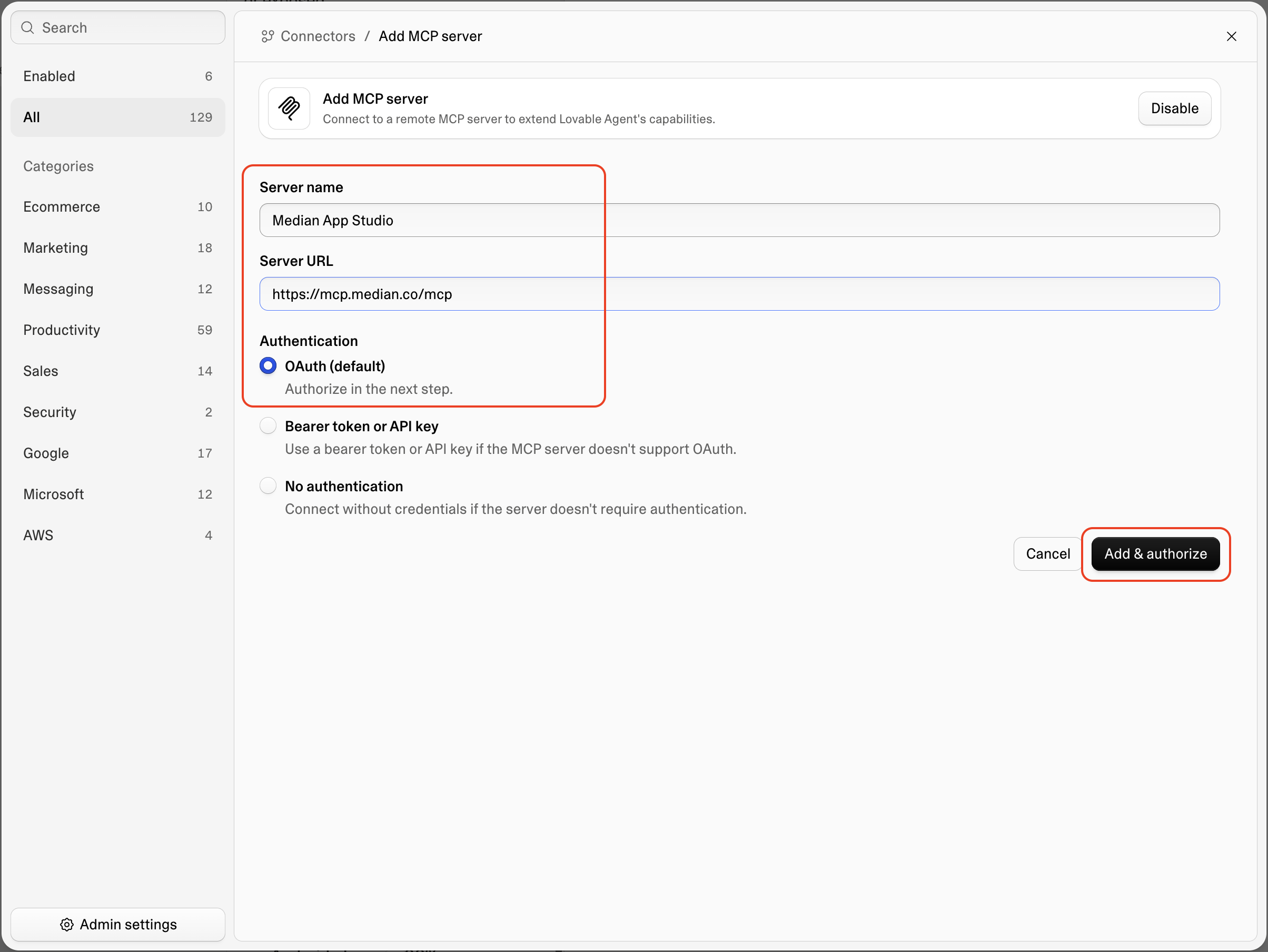
Task: Click the search magnifier icon
Action: click(x=27, y=27)
